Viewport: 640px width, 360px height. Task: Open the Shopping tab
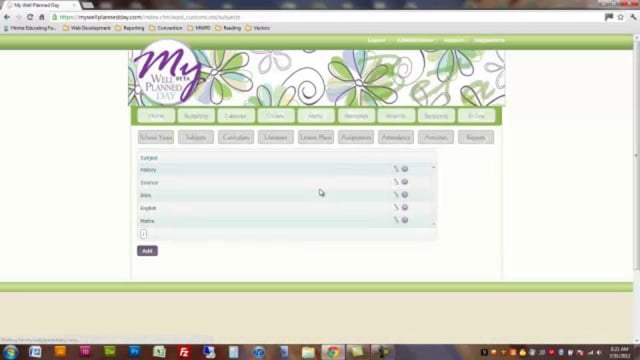[436, 116]
